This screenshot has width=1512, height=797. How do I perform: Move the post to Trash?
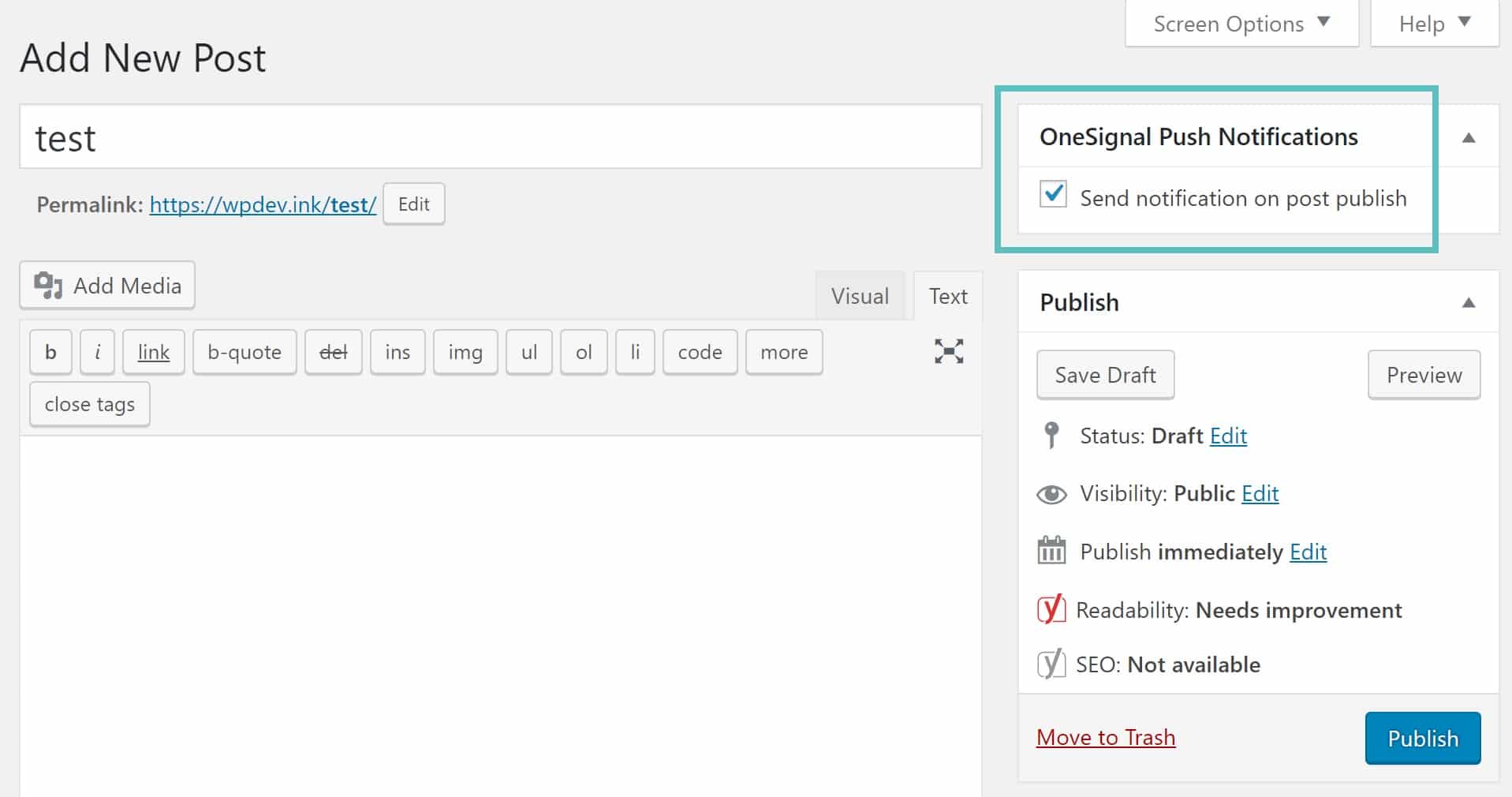1105,737
